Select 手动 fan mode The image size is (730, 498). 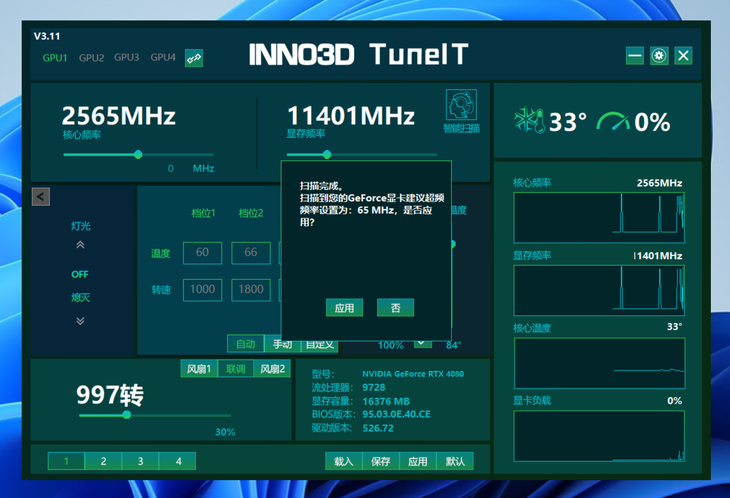(x=283, y=344)
